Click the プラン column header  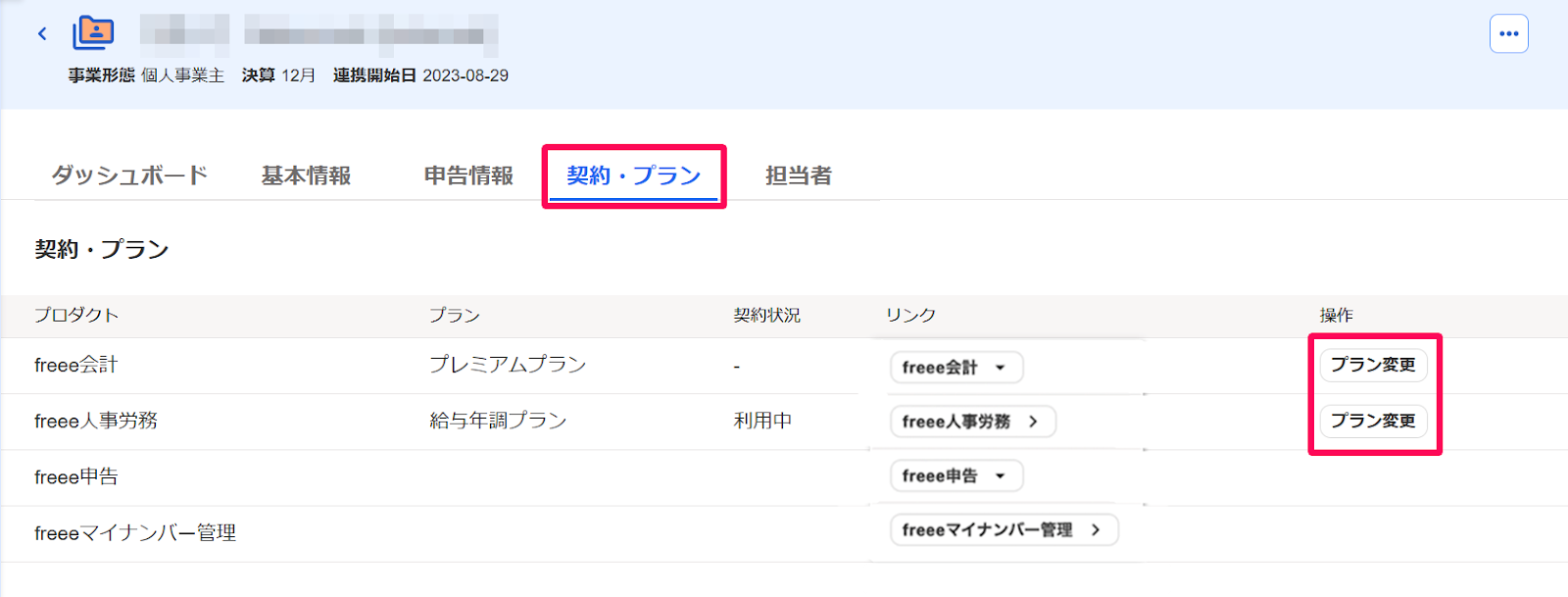pyautogui.click(x=455, y=315)
